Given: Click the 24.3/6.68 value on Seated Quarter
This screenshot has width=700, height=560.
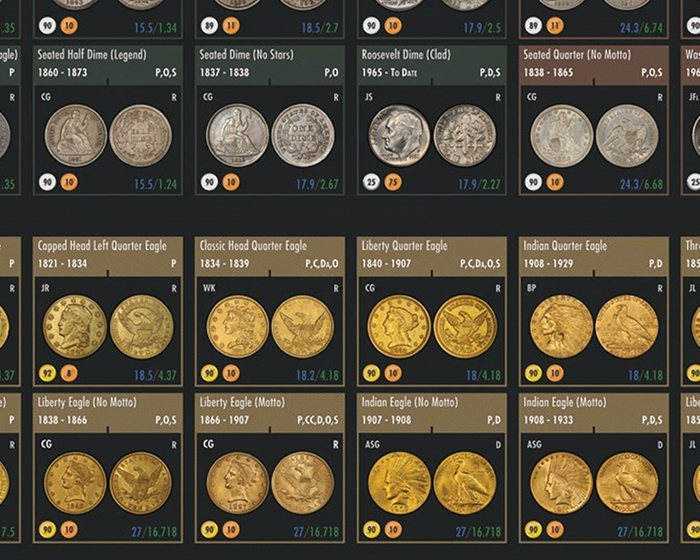Looking at the screenshot, I should pos(642,184).
